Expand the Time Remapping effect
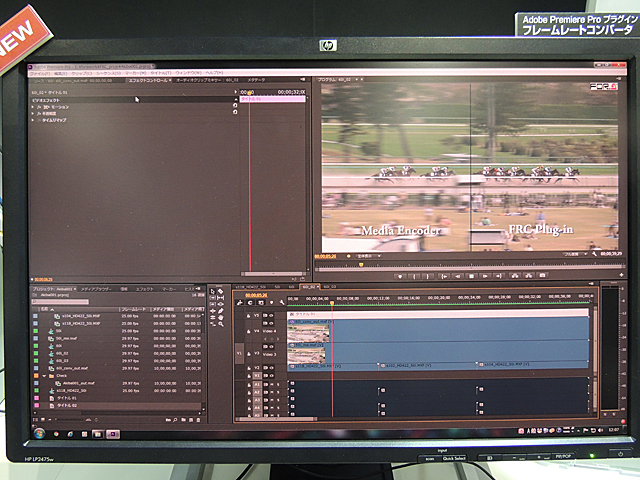This screenshot has height=480, width=640. click(x=33, y=120)
